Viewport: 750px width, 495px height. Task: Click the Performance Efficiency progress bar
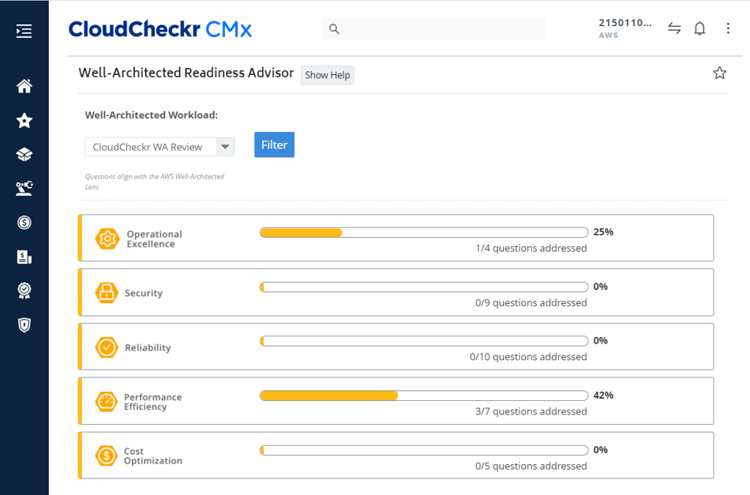[424, 396]
